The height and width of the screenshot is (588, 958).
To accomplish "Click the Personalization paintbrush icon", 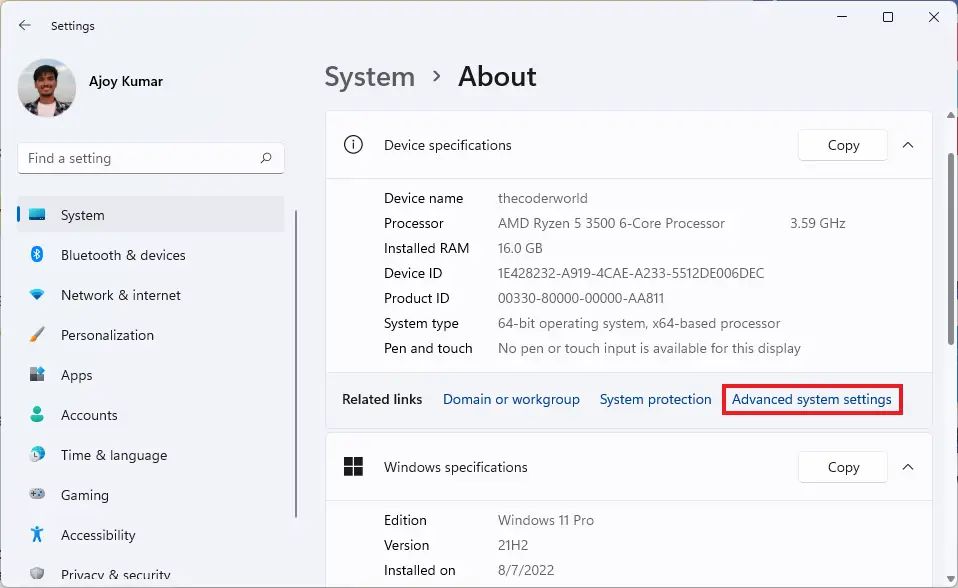I will (x=37, y=335).
